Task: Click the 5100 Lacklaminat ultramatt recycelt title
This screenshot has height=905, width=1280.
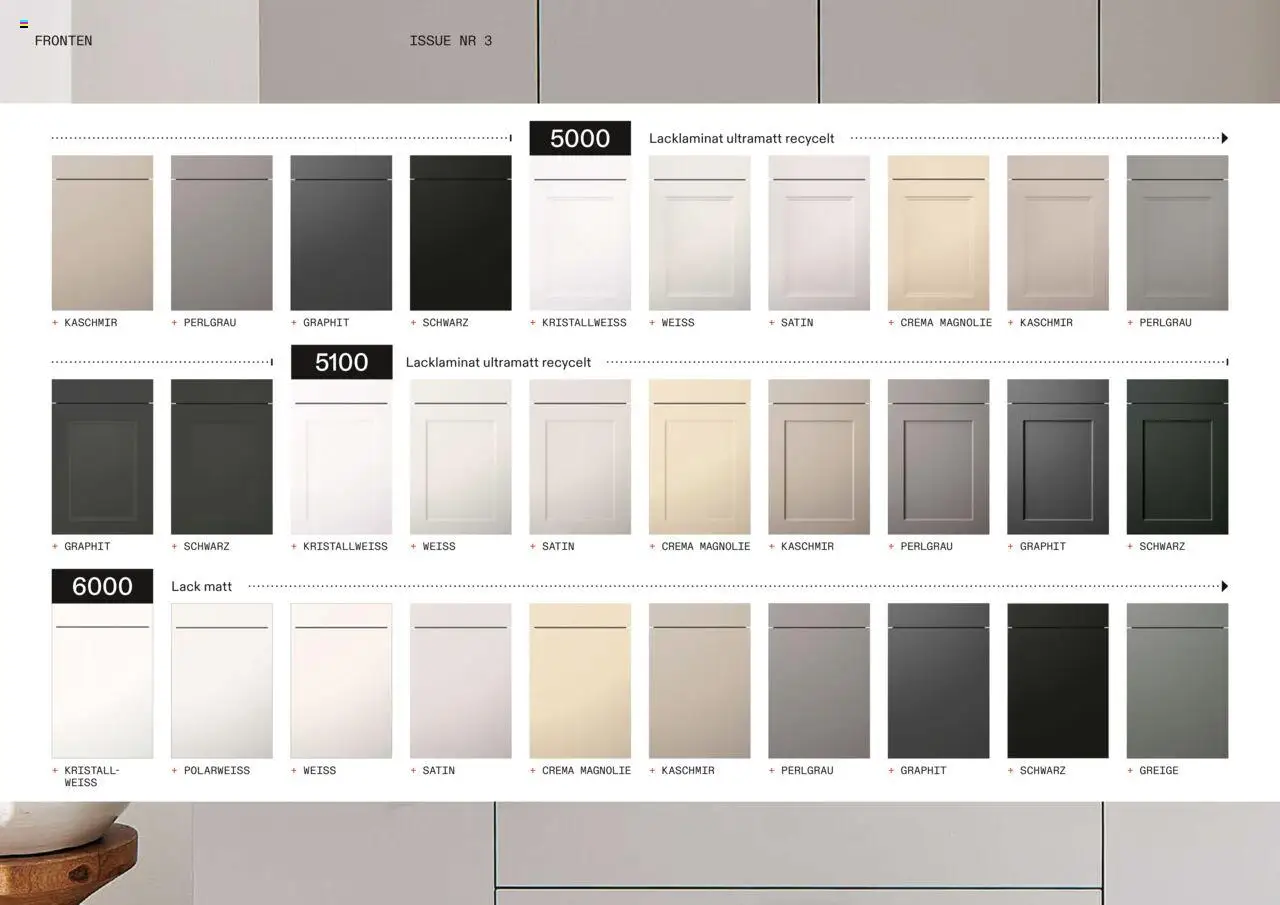Action: click(x=498, y=363)
